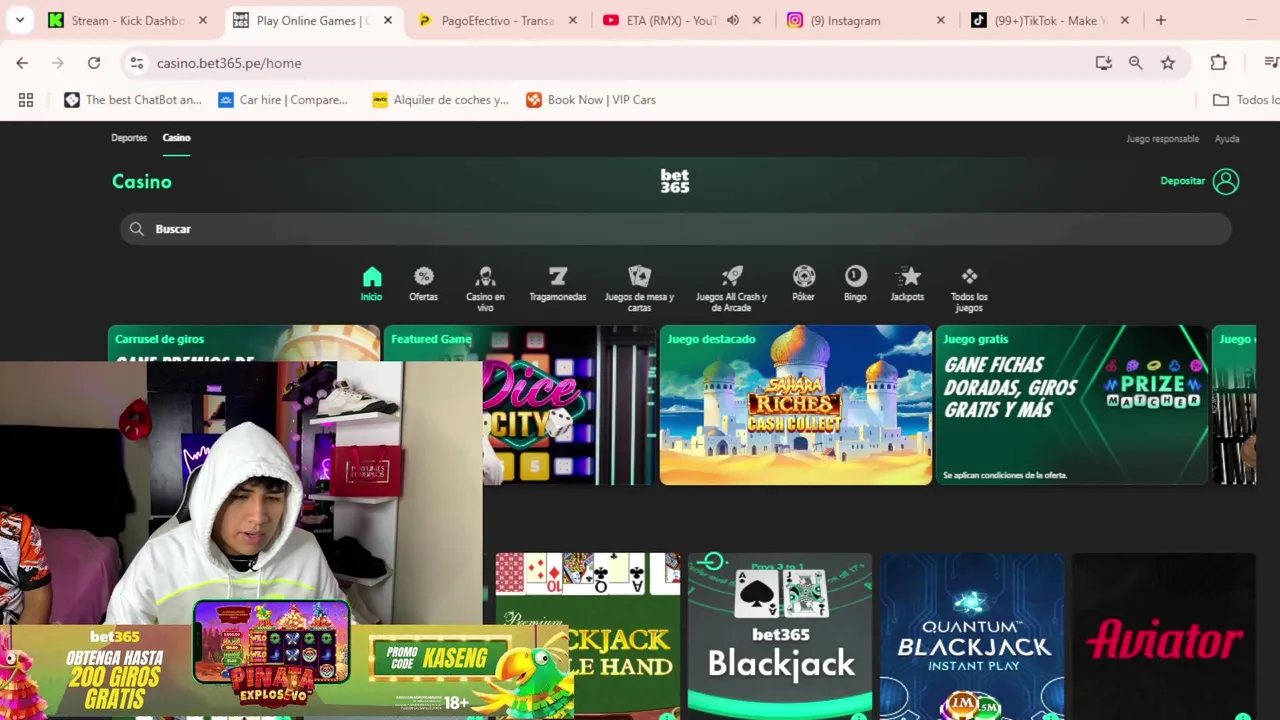Select the Casino top menu item
The height and width of the screenshot is (720, 1280).
(x=176, y=138)
